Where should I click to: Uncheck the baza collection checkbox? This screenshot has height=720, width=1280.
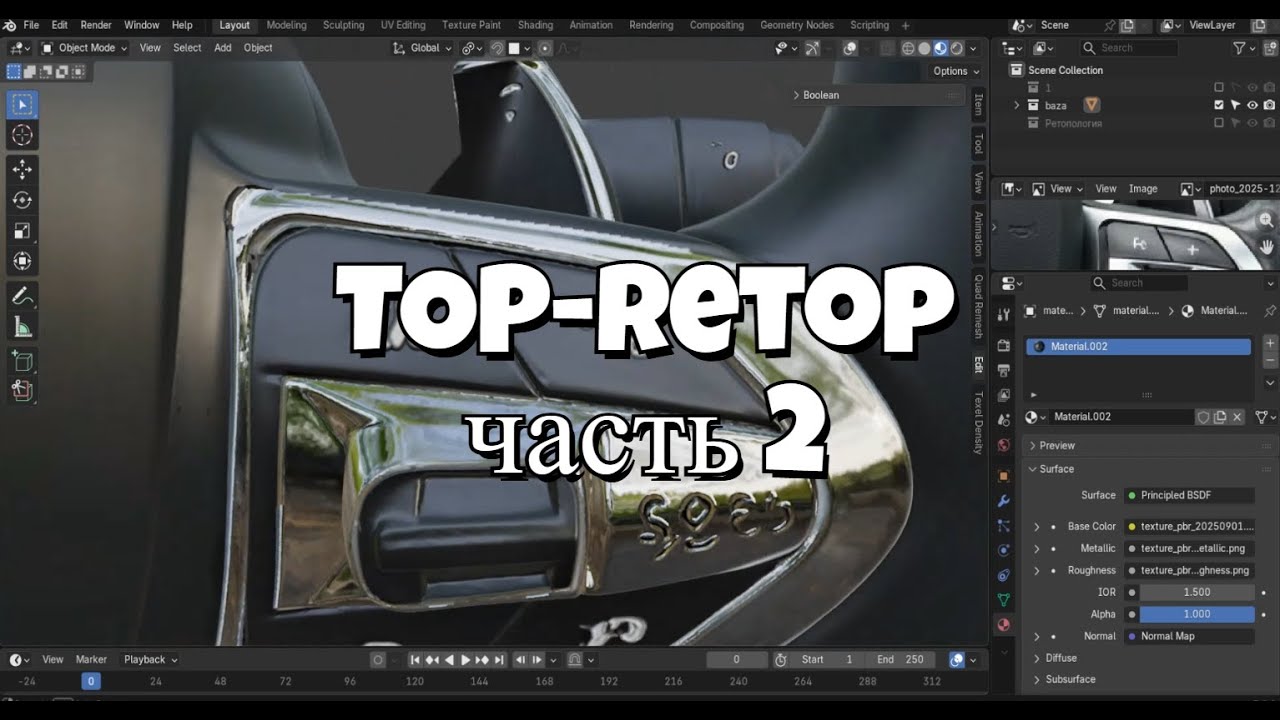coord(1219,105)
